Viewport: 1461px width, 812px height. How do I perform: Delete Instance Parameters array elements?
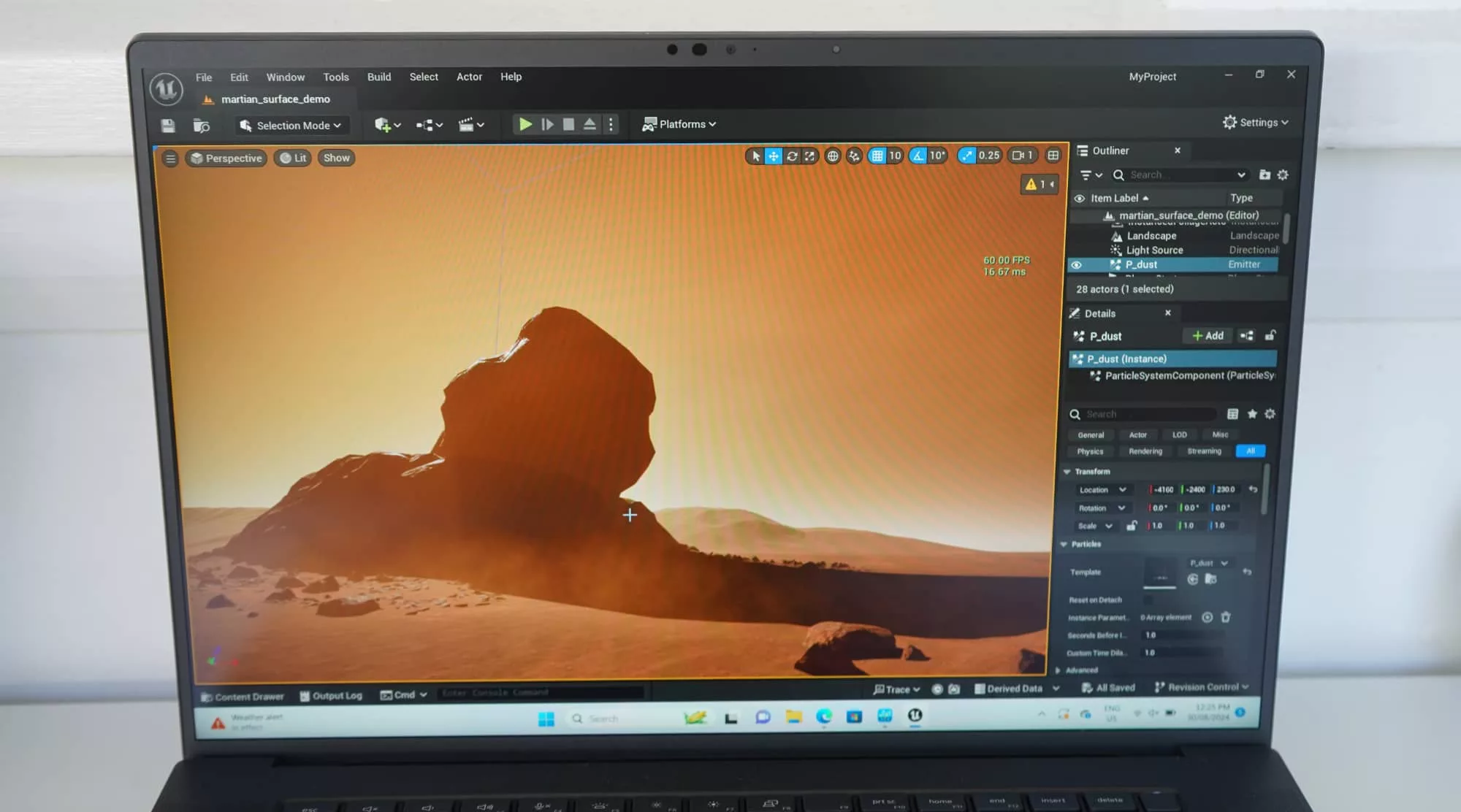tap(1226, 617)
